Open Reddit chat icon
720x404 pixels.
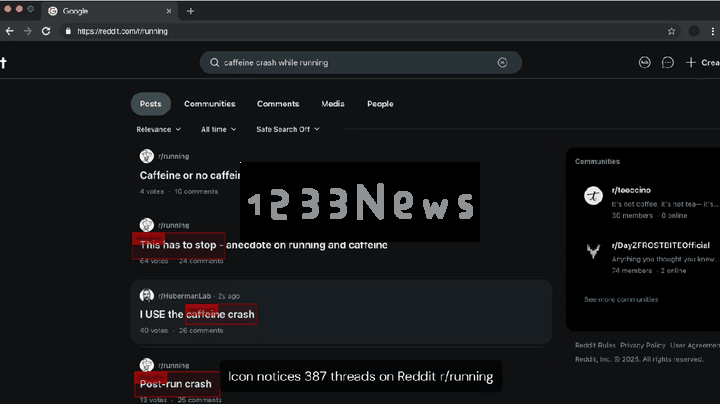pyautogui.click(x=668, y=62)
